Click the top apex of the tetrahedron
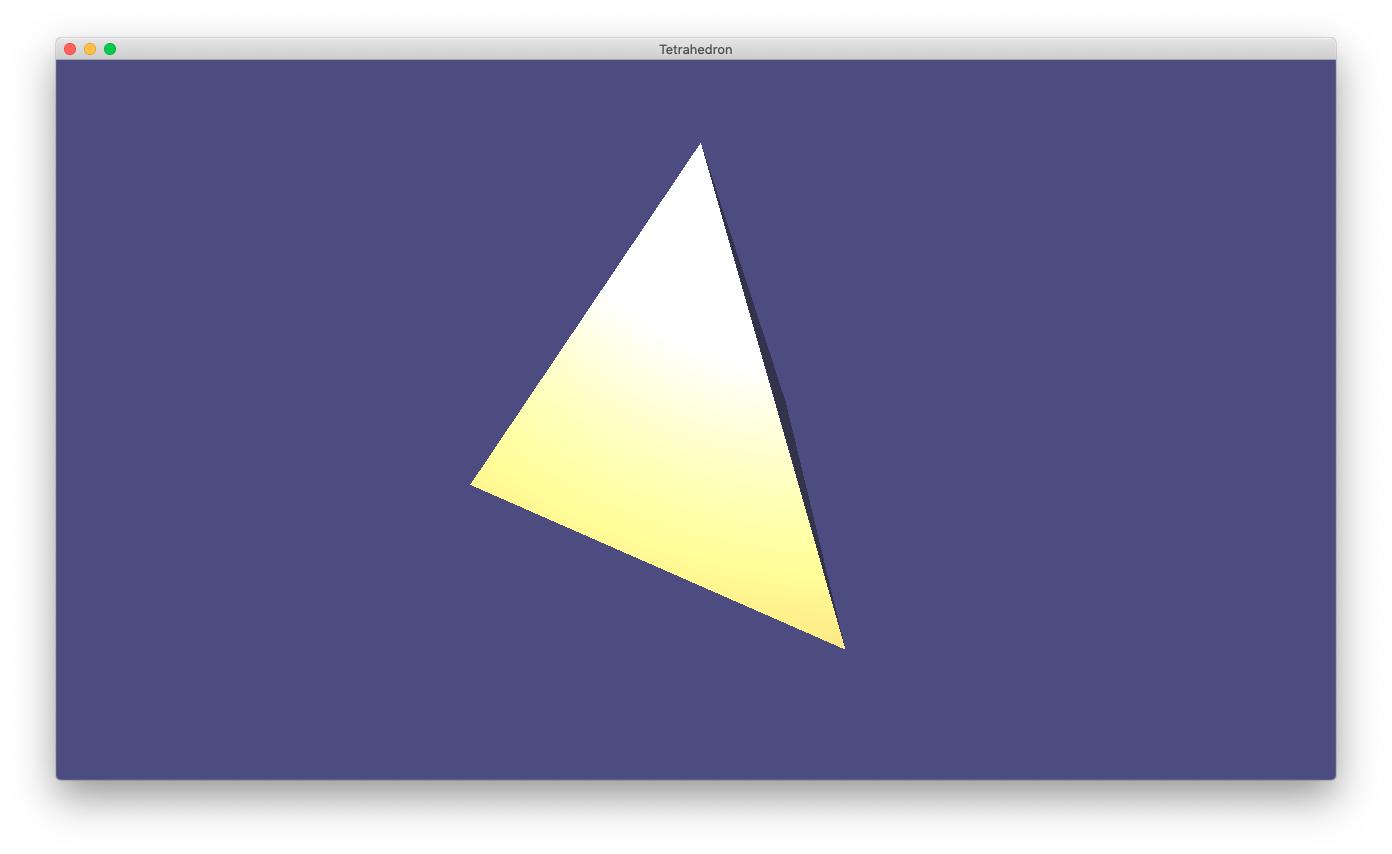1392x854 pixels. coord(700,146)
